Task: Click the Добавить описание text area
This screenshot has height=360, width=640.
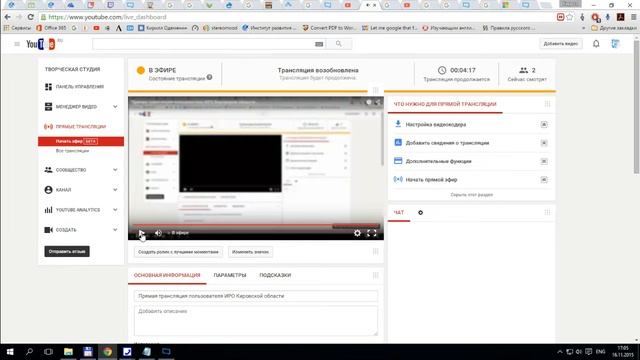Action: coord(256,321)
